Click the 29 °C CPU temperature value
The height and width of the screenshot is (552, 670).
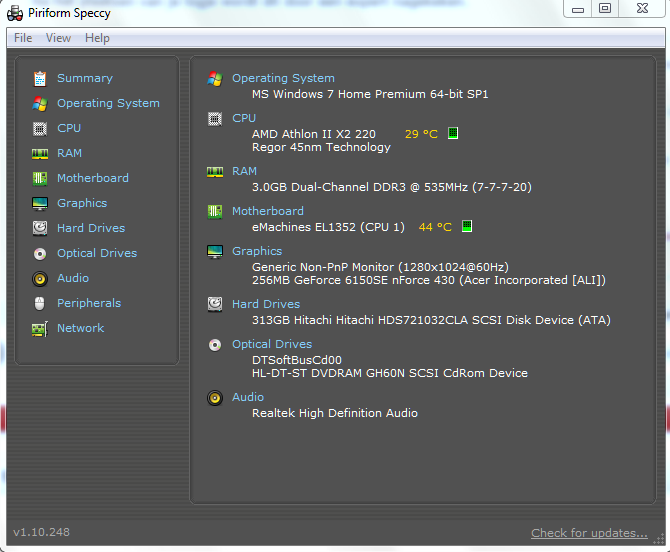point(421,134)
